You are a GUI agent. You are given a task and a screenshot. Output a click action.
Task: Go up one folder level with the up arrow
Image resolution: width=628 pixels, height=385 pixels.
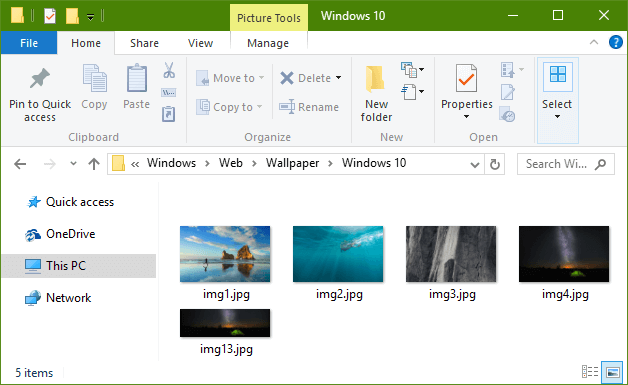point(94,164)
